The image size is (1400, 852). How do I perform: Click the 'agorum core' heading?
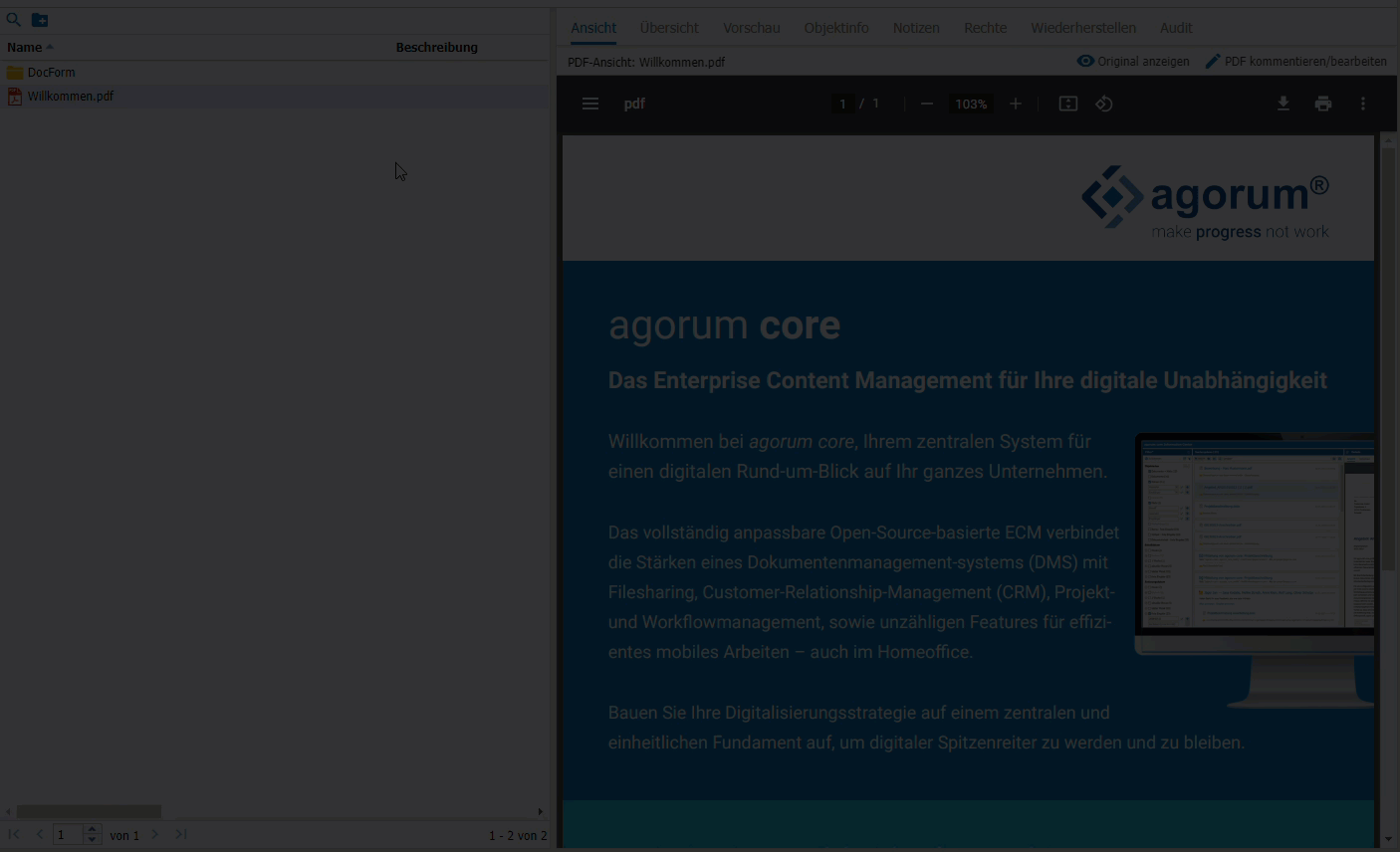[x=724, y=326]
